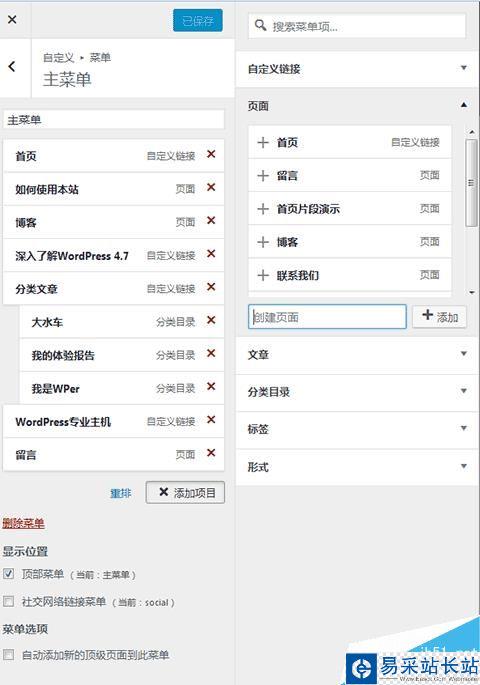Collapse the 页面 section
This screenshot has width=480, height=685.
point(356,106)
